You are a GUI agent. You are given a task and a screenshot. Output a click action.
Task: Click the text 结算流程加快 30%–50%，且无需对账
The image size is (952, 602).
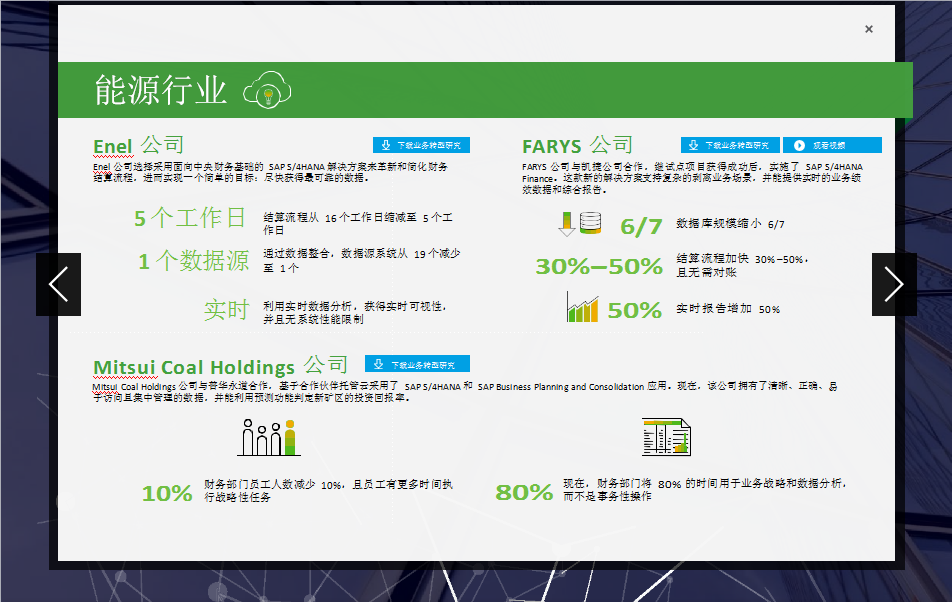pos(743,265)
